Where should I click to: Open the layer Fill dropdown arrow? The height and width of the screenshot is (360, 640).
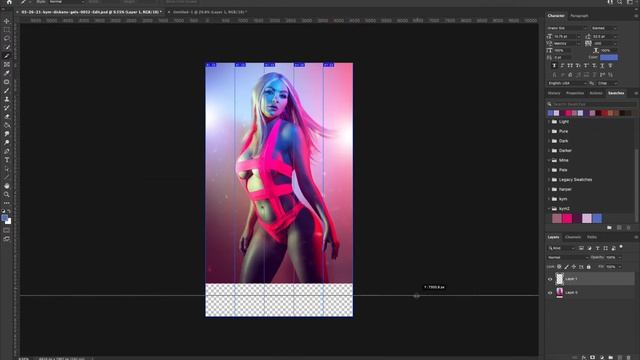click(x=620, y=267)
